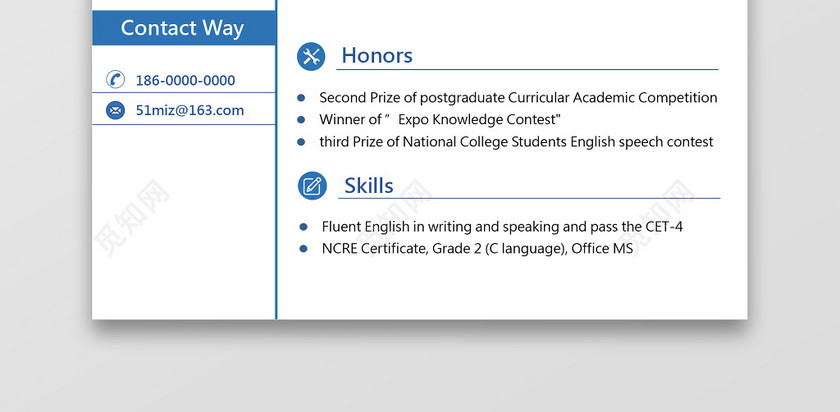Click the Second Prize postgraduate competition line
The image size is (840, 412).
pos(518,98)
